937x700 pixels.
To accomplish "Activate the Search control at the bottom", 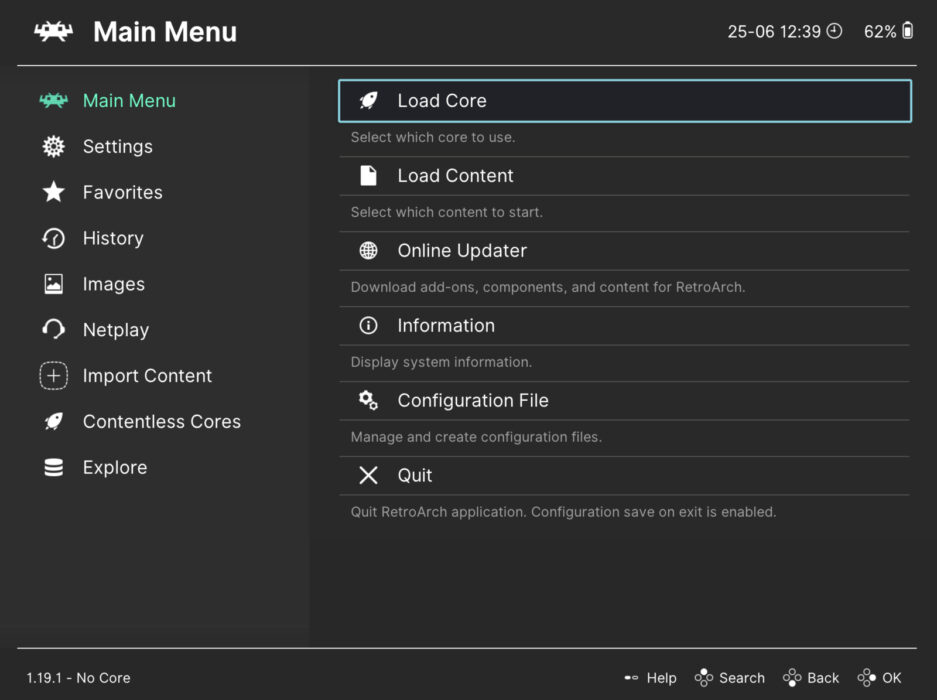I will 730,678.
